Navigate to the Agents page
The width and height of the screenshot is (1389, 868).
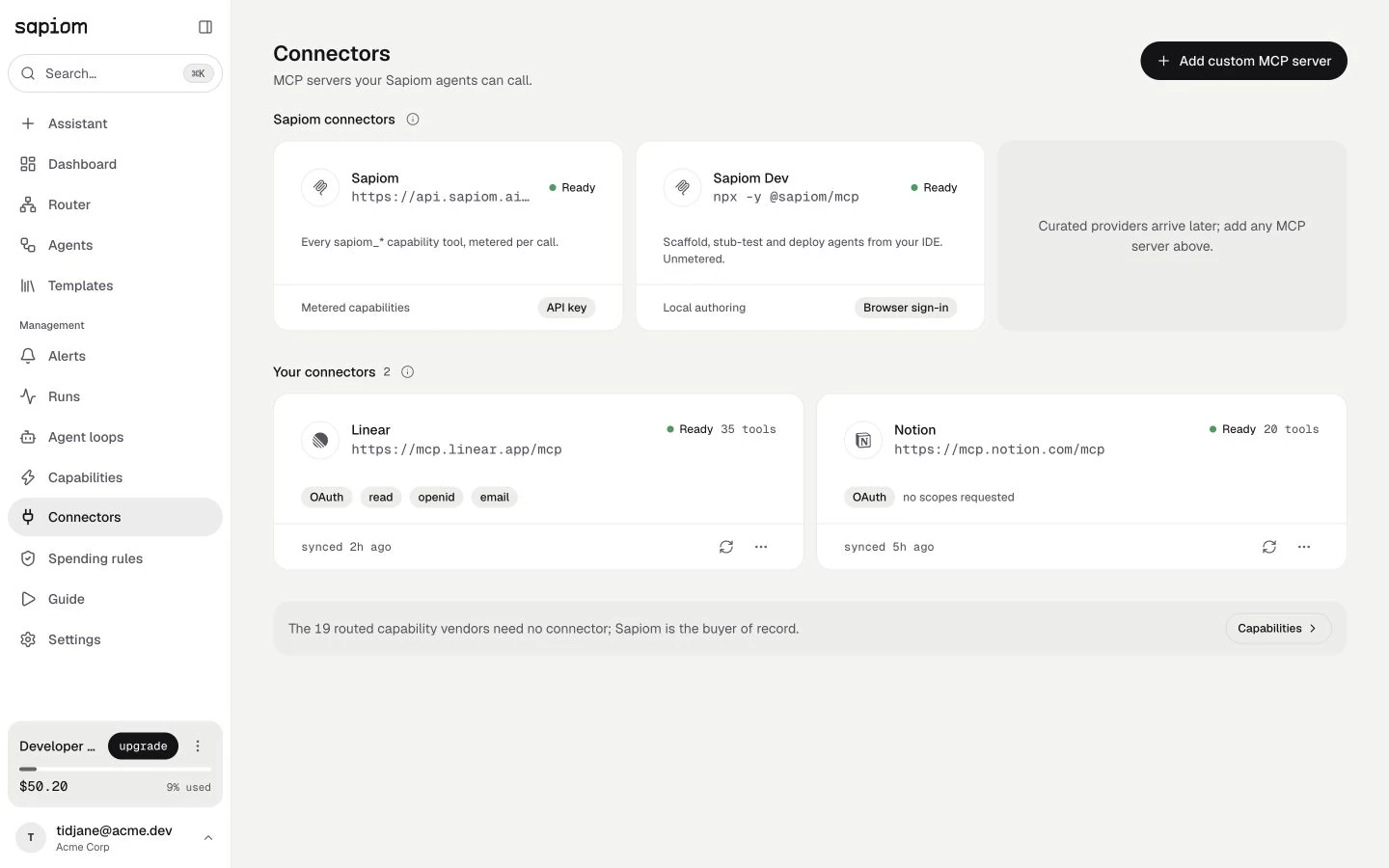click(x=115, y=245)
